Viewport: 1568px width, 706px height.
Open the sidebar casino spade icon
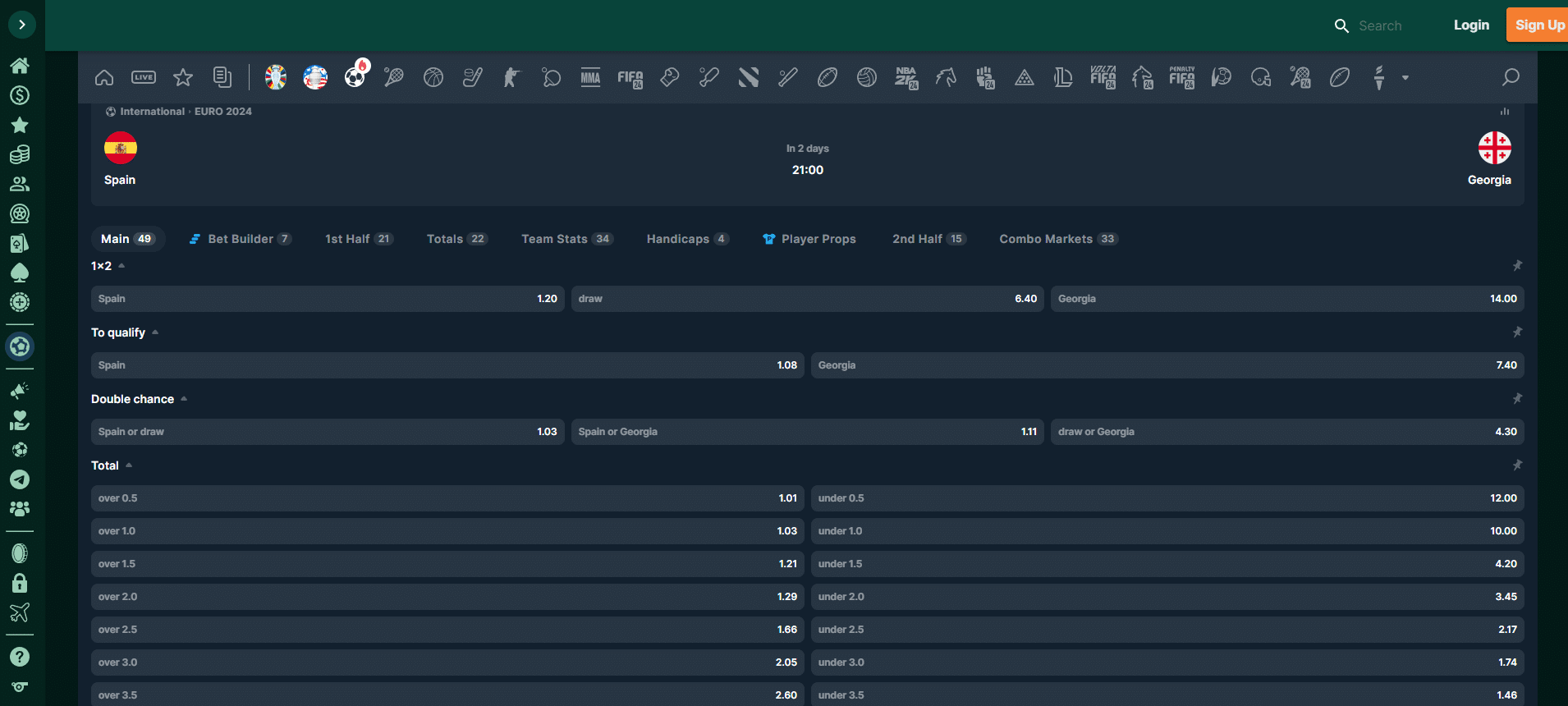pyautogui.click(x=20, y=273)
